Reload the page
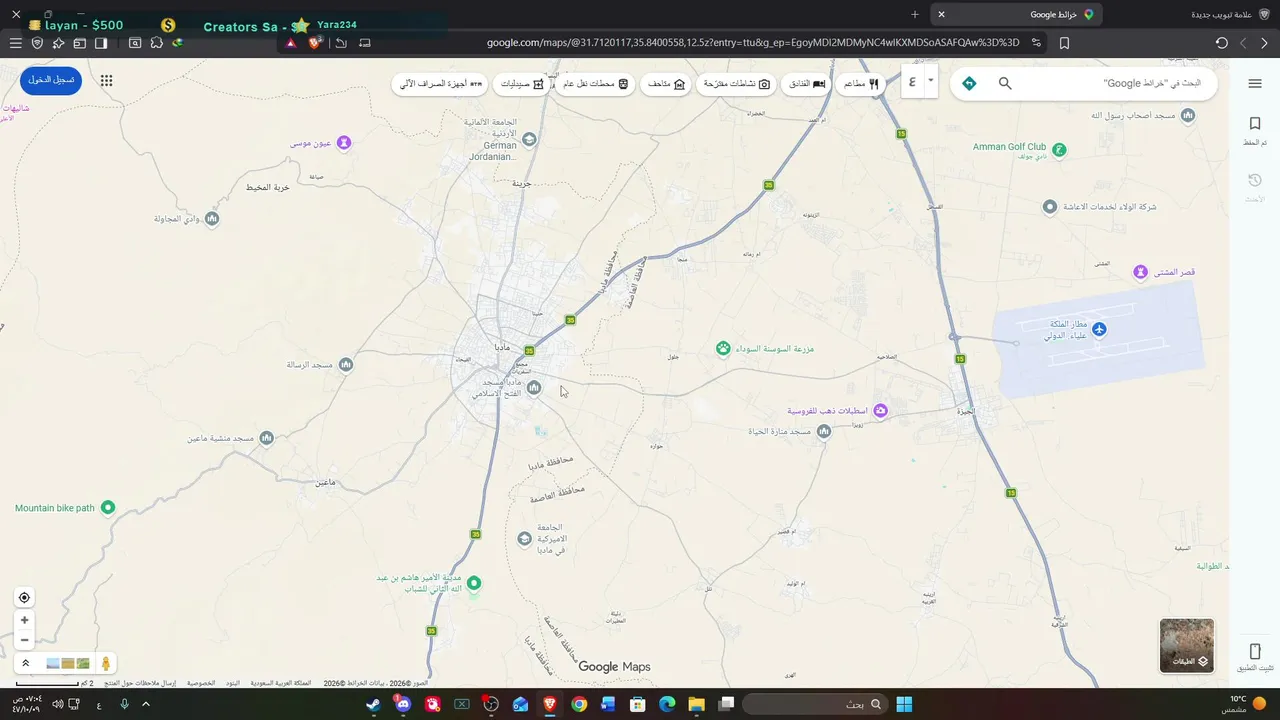The image size is (1280, 720). click(x=1221, y=43)
